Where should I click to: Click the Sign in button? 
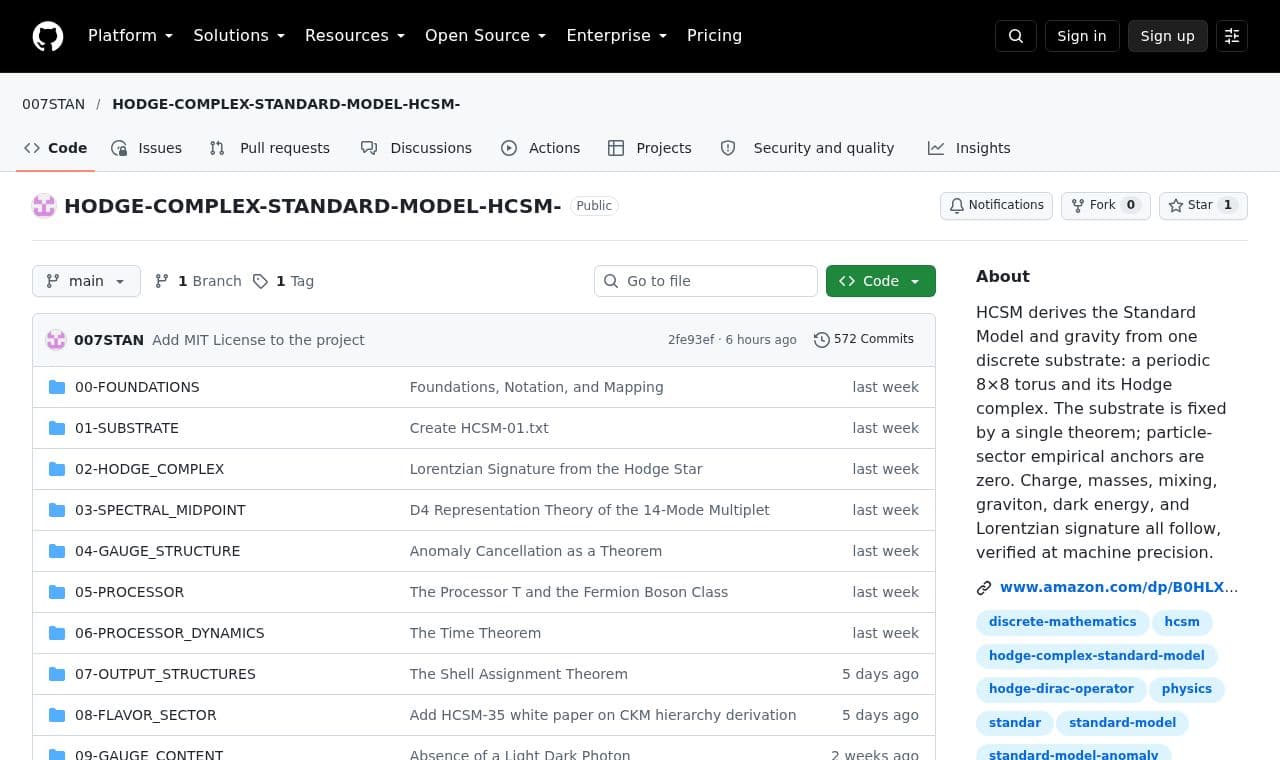pos(1082,36)
